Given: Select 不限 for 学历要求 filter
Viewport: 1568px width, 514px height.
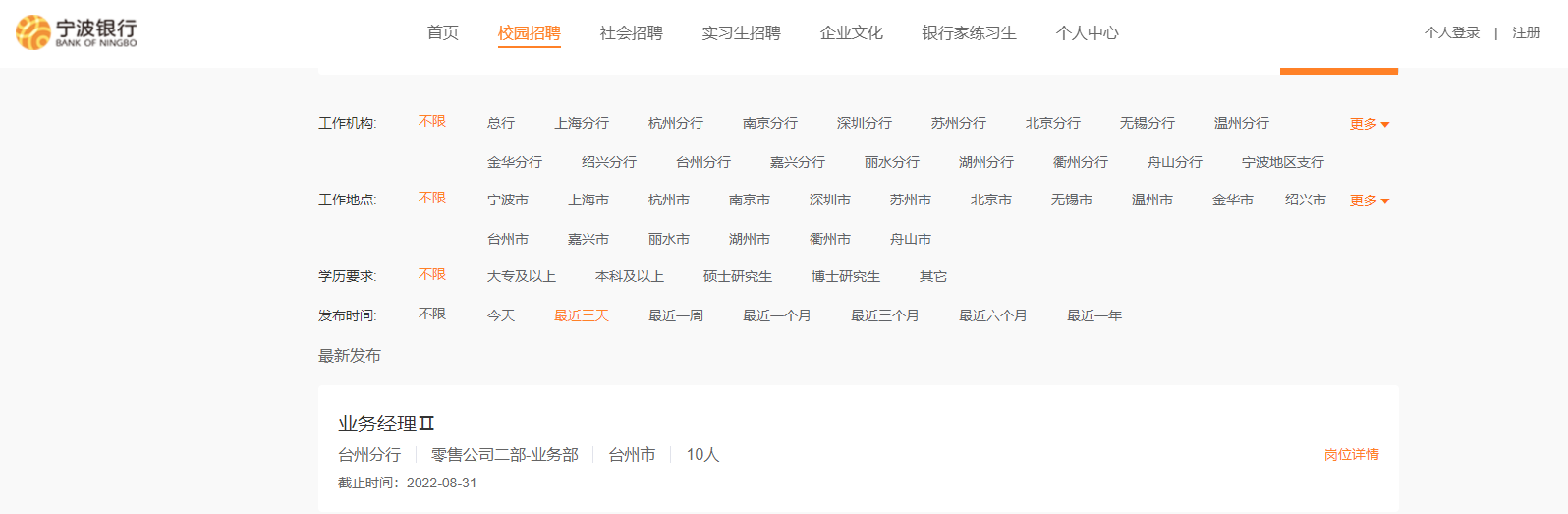Looking at the screenshot, I should (432, 274).
